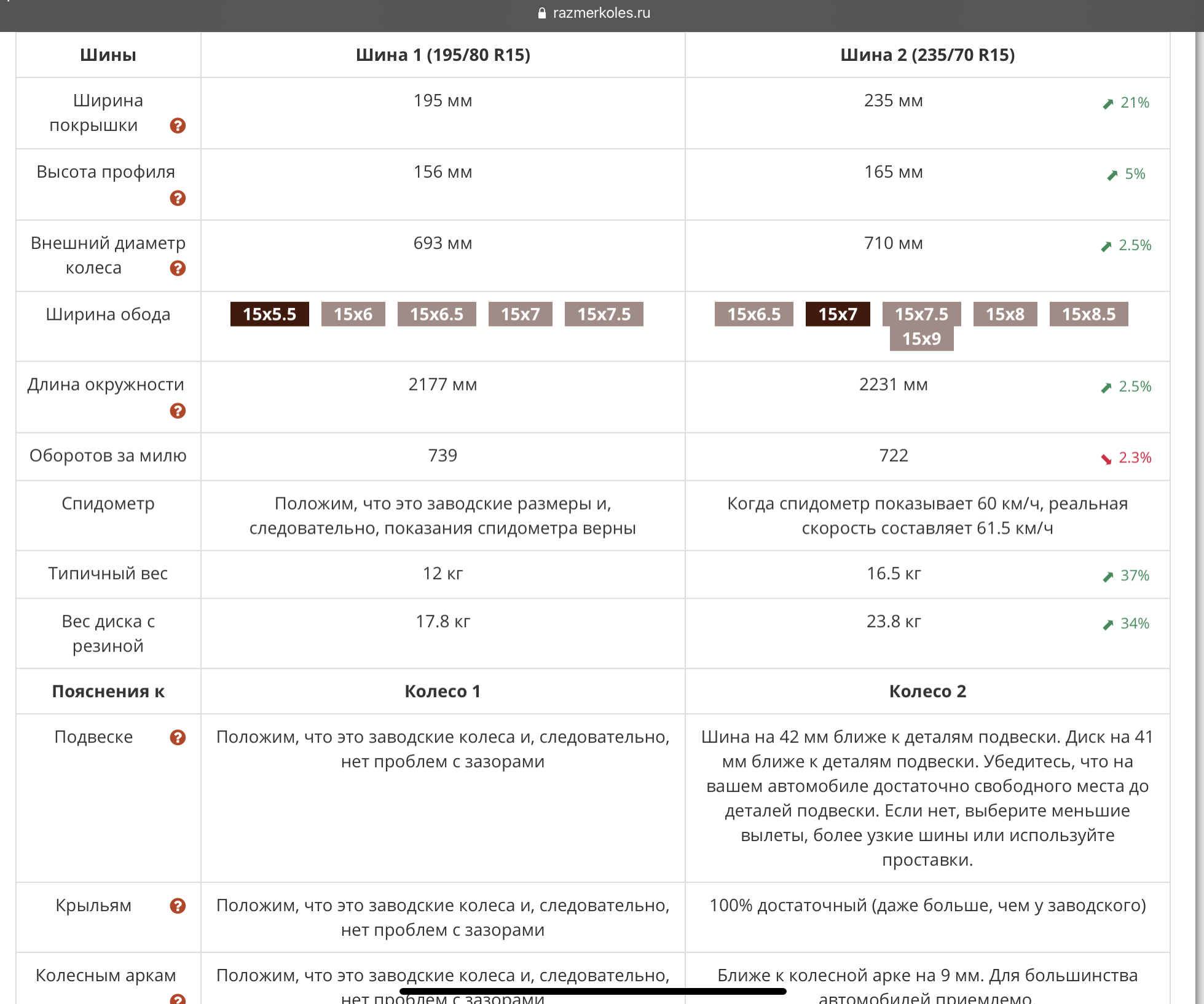
Task: Click the 12 кг typical weight value
Action: tap(443, 574)
